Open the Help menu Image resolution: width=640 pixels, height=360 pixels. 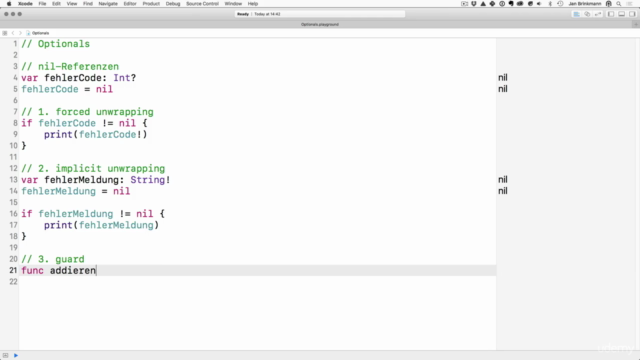coord(253,4)
